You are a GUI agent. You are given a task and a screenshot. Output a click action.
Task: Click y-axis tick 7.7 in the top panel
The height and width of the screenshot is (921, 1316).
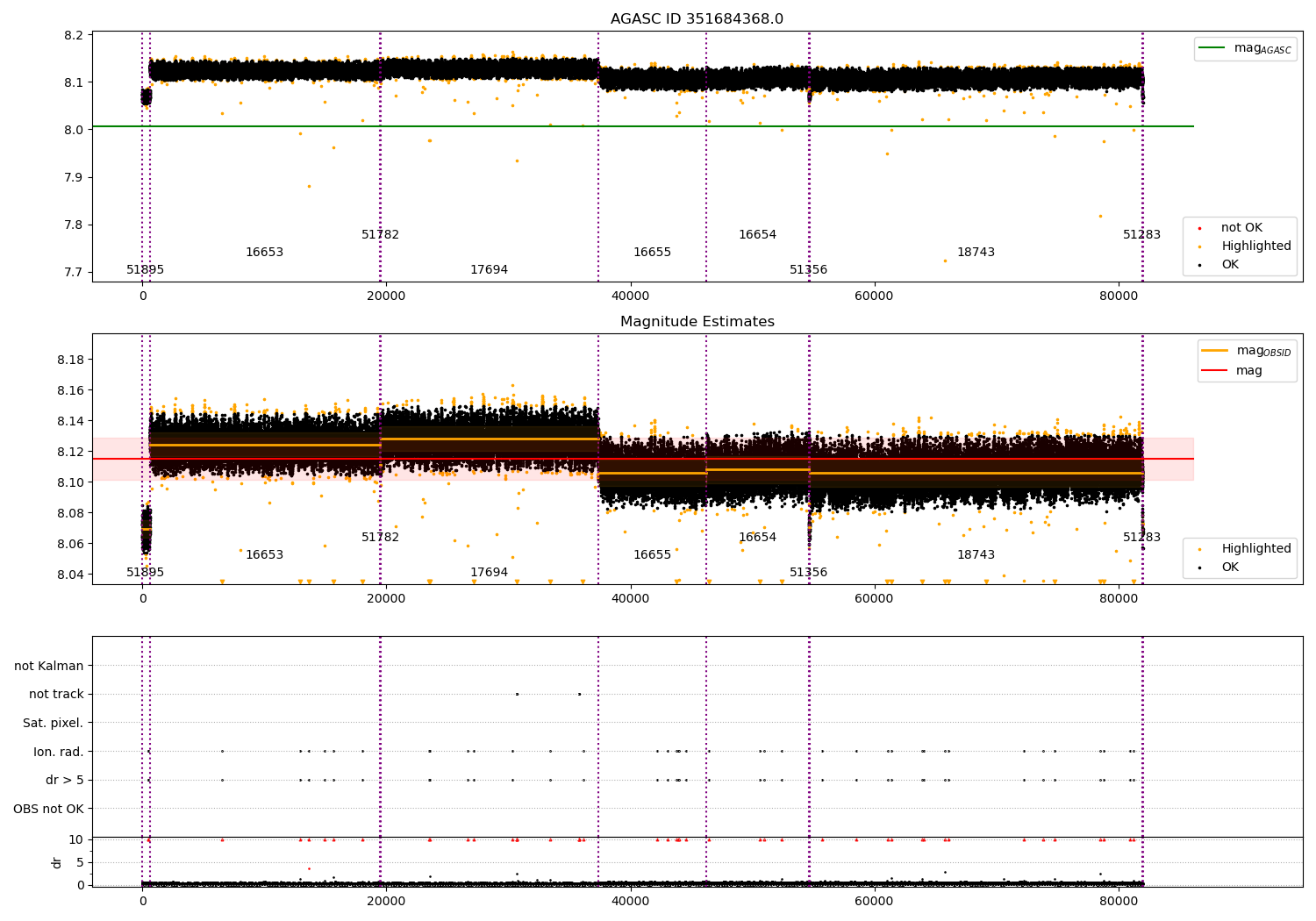coord(74,272)
